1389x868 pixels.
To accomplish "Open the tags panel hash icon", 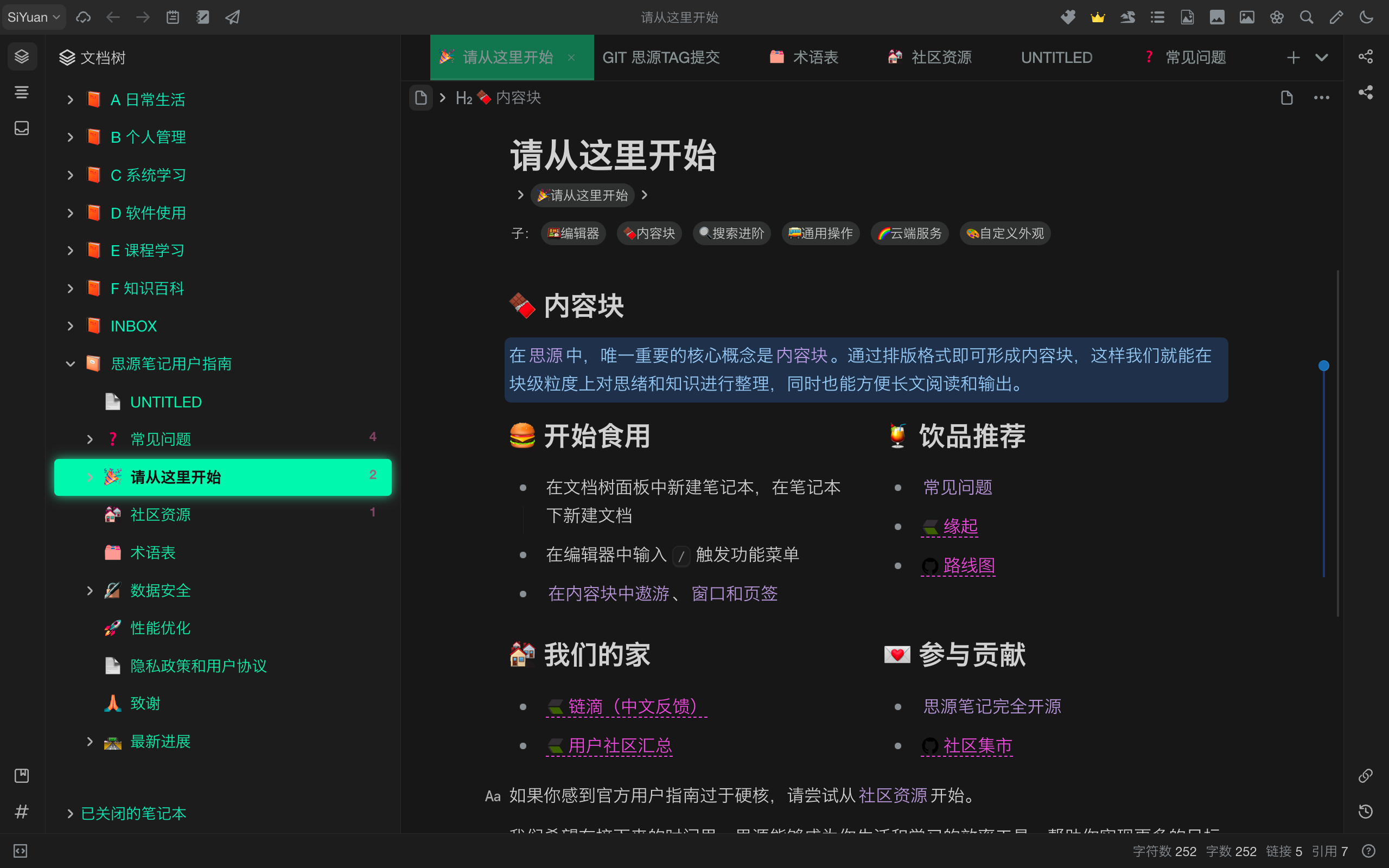I will [22, 812].
